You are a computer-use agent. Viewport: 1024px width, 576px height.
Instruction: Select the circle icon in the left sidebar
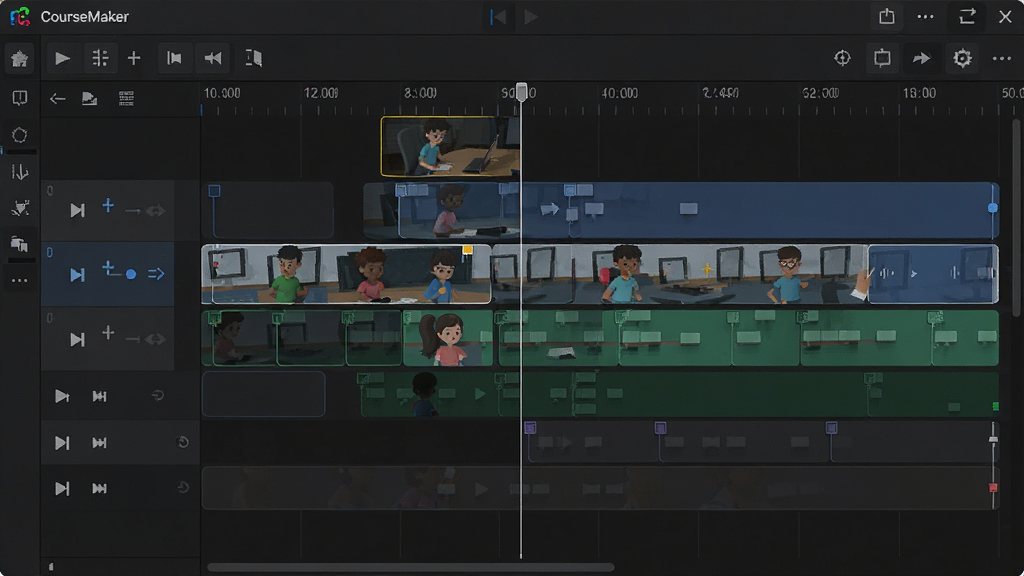tap(20, 135)
